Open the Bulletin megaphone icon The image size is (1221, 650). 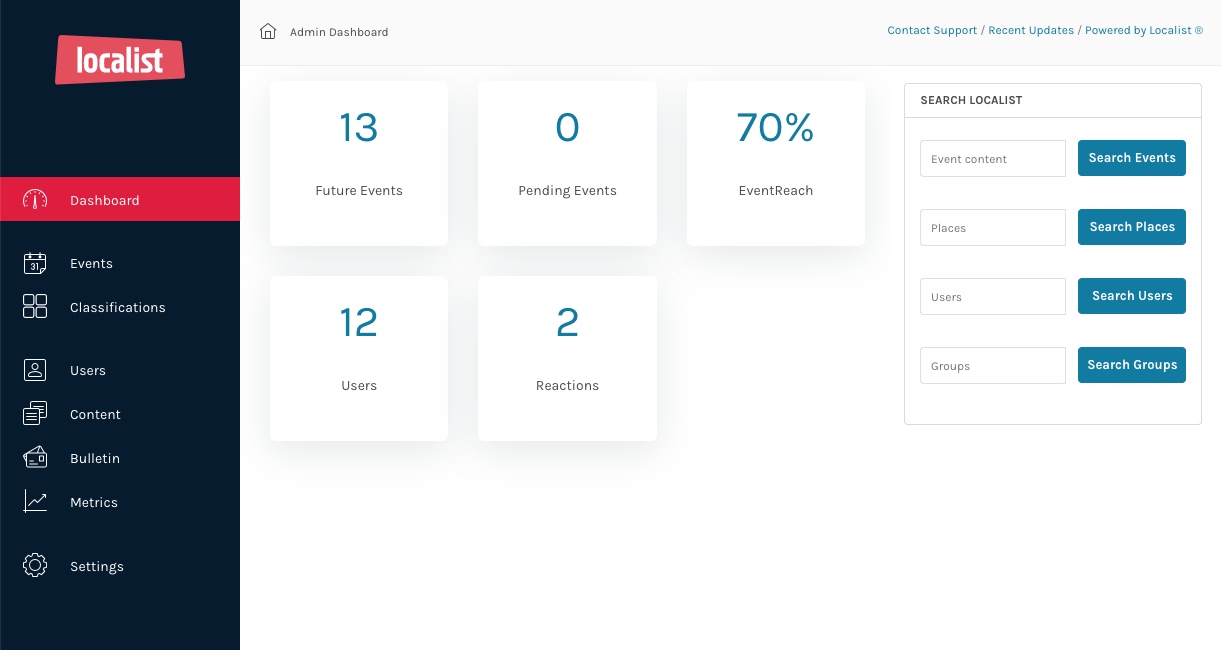point(35,458)
